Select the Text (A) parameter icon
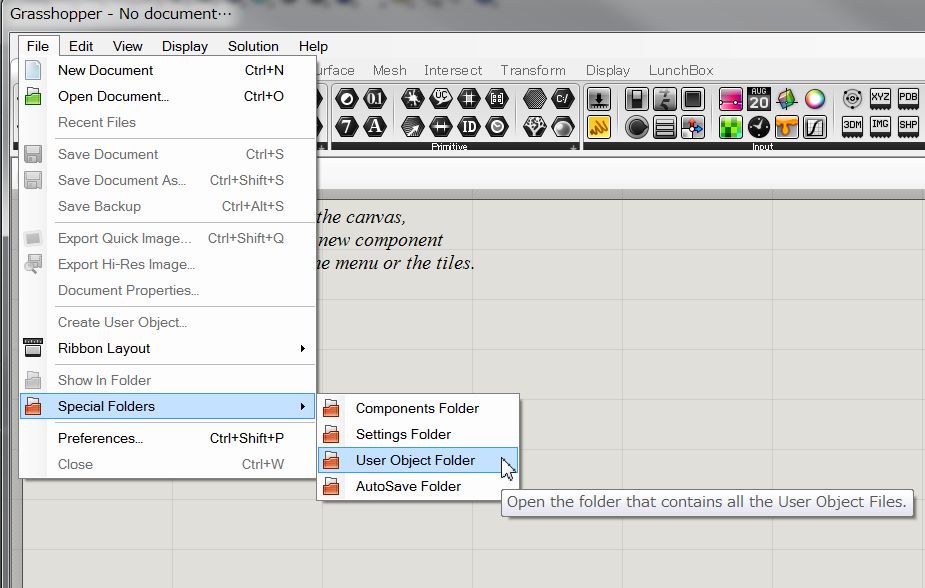This screenshot has height=588, width=925. [375, 126]
